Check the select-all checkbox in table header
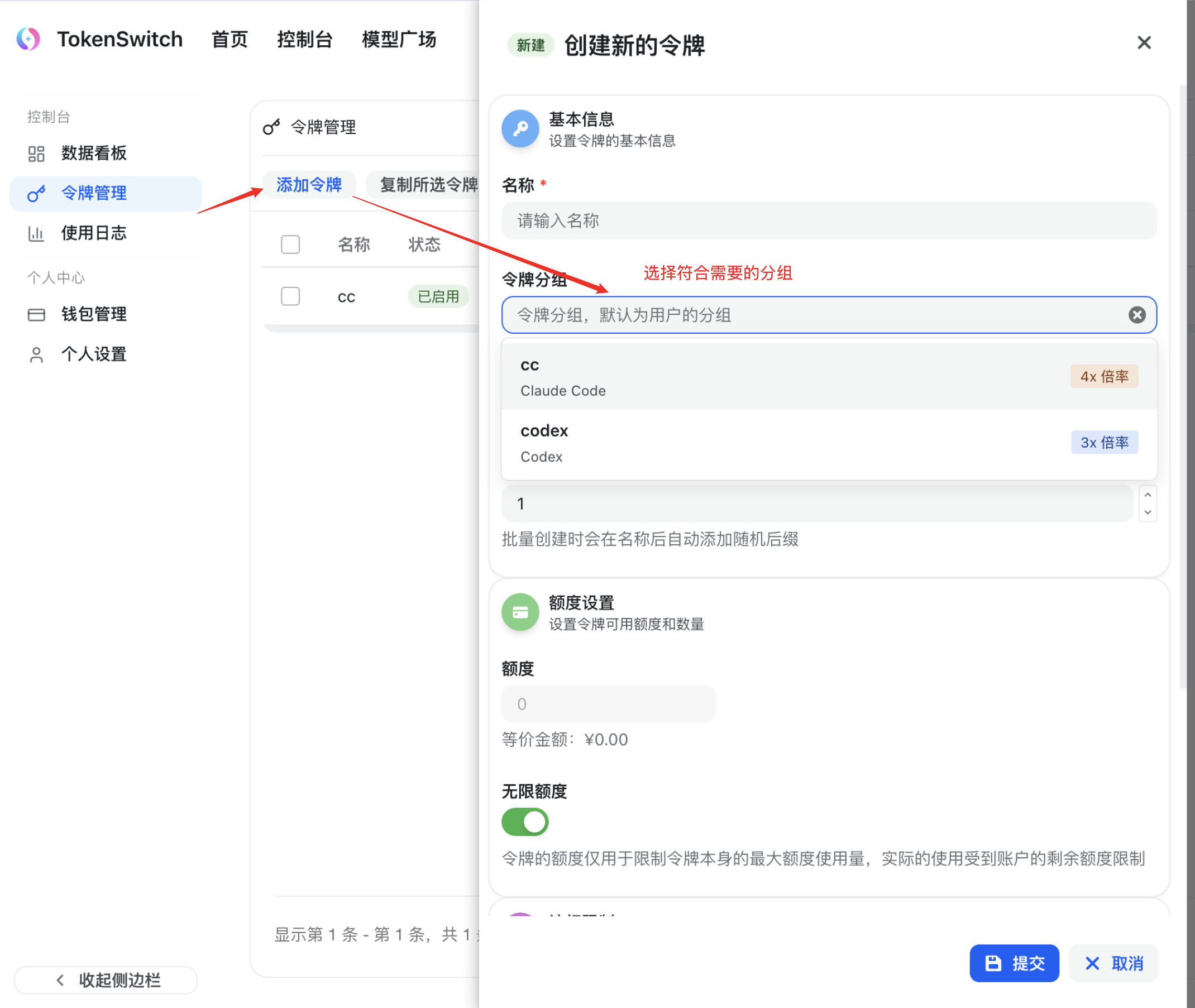 [290, 244]
